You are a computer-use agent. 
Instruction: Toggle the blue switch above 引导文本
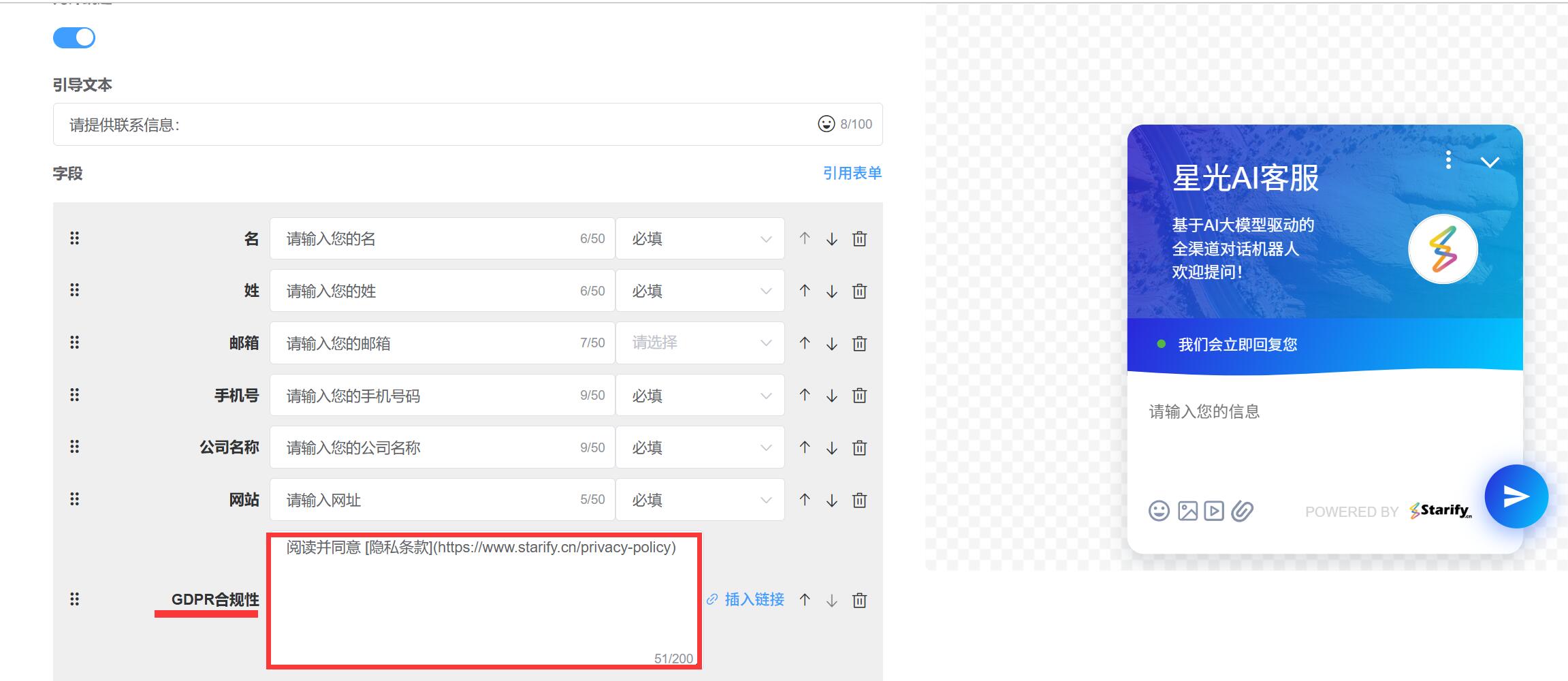point(74,37)
